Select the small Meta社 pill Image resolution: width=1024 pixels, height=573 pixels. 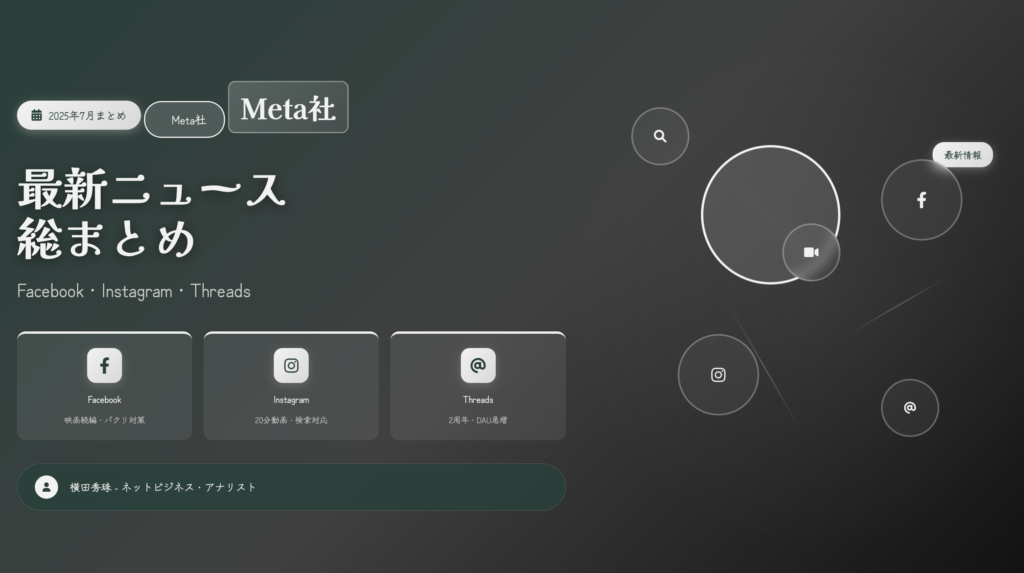click(185, 120)
